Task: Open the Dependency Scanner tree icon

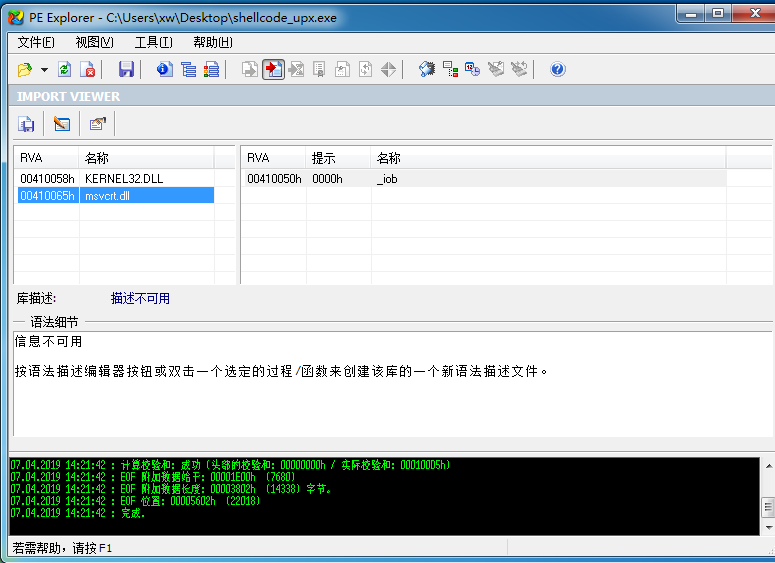Action: click(x=450, y=70)
